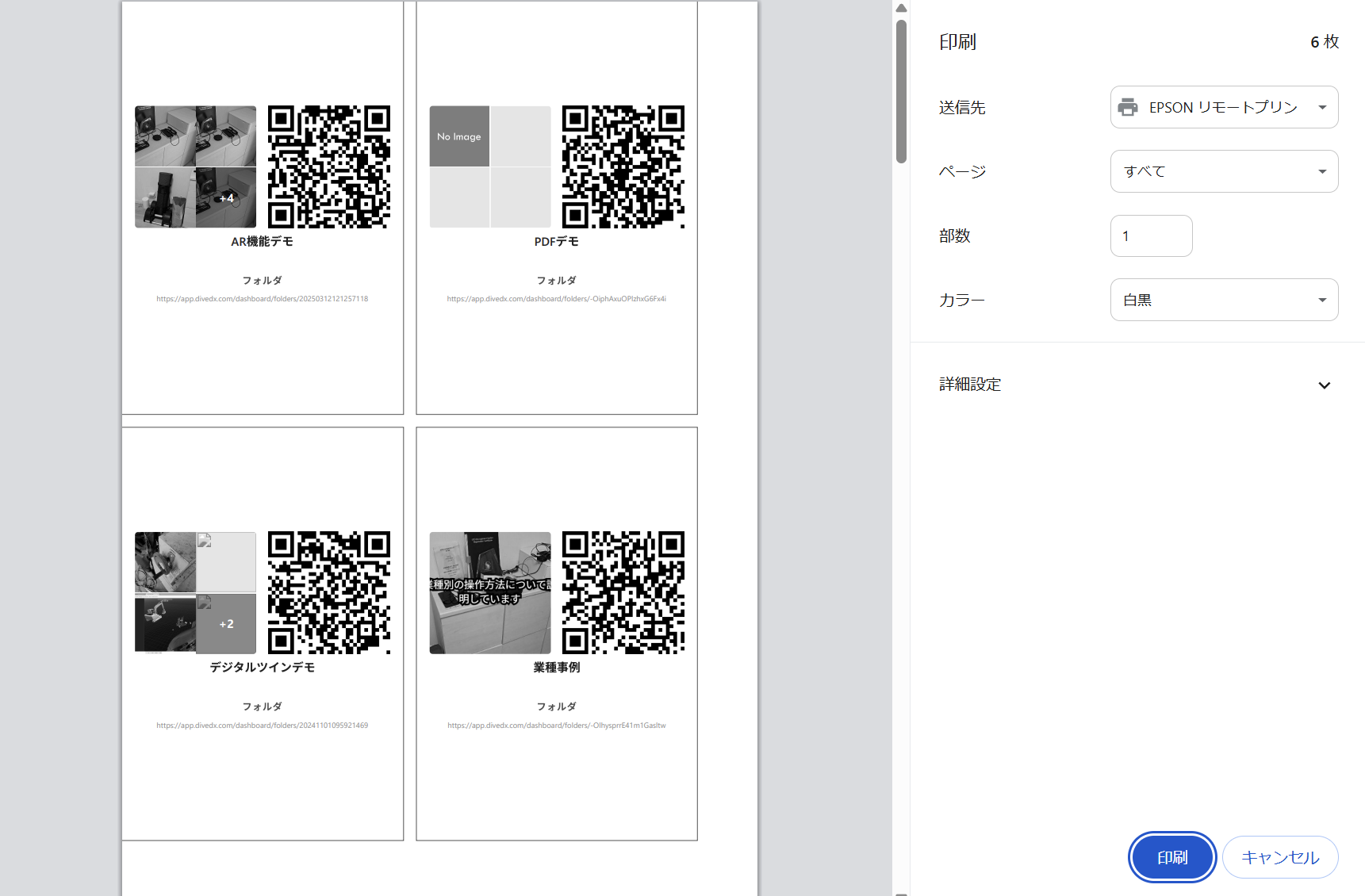Click the QR code above PDFデモ
This screenshot has height=896, width=1365.
623,167
